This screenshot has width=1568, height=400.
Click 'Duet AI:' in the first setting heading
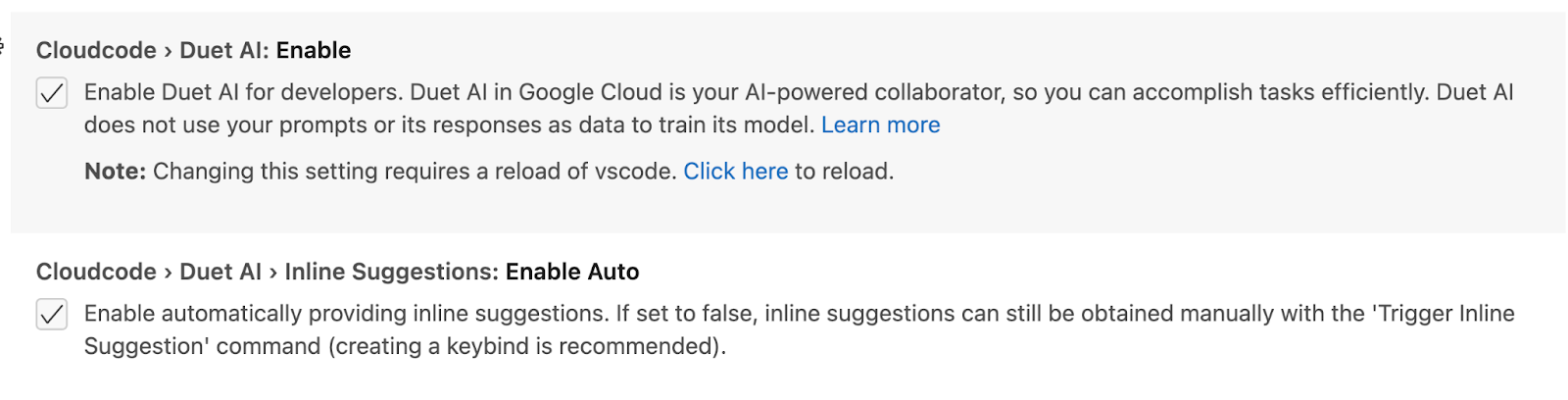point(224,50)
